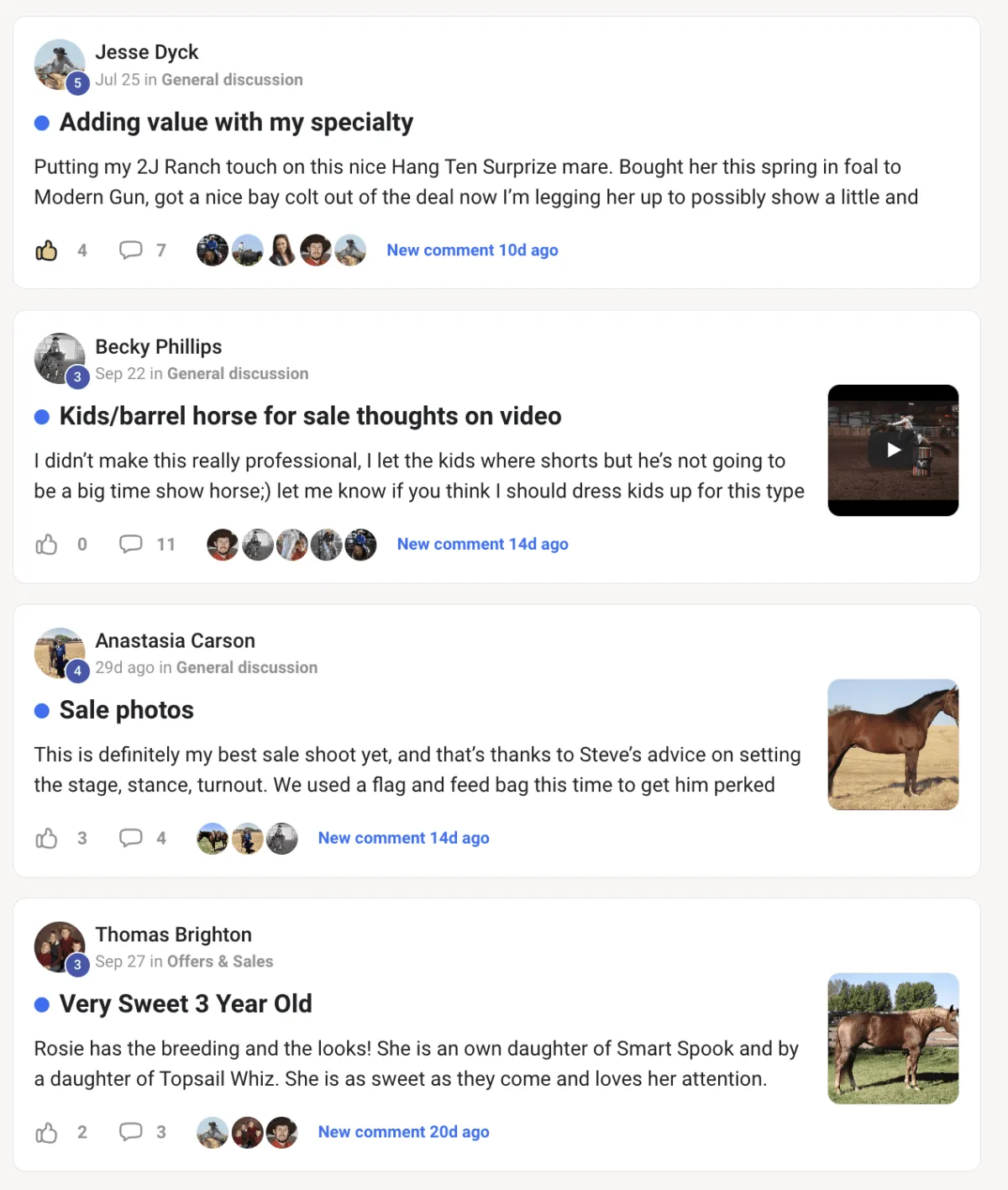Image resolution: width=1008 pixels, height=1190 pixels.
Task: Like Jesse Dyck's post with the thumbs-up icon
Action: (47, 250)
